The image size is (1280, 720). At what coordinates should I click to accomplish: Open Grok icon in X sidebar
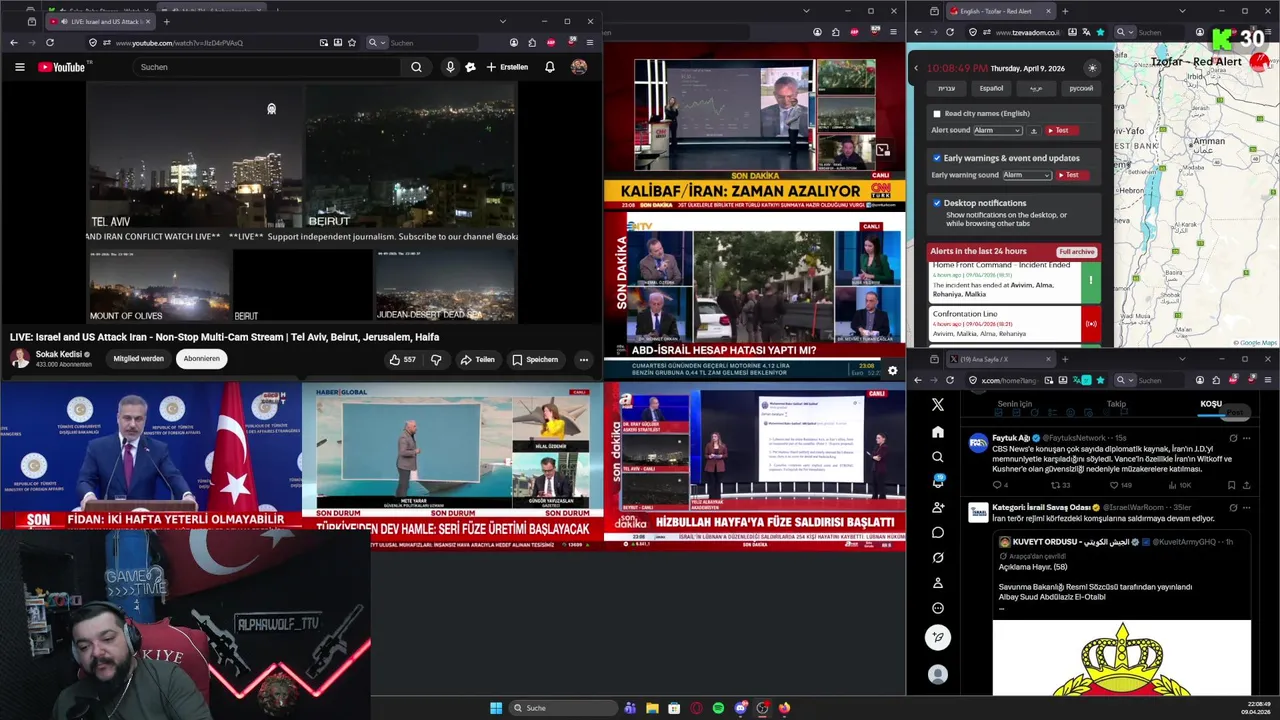pos(937,557)
